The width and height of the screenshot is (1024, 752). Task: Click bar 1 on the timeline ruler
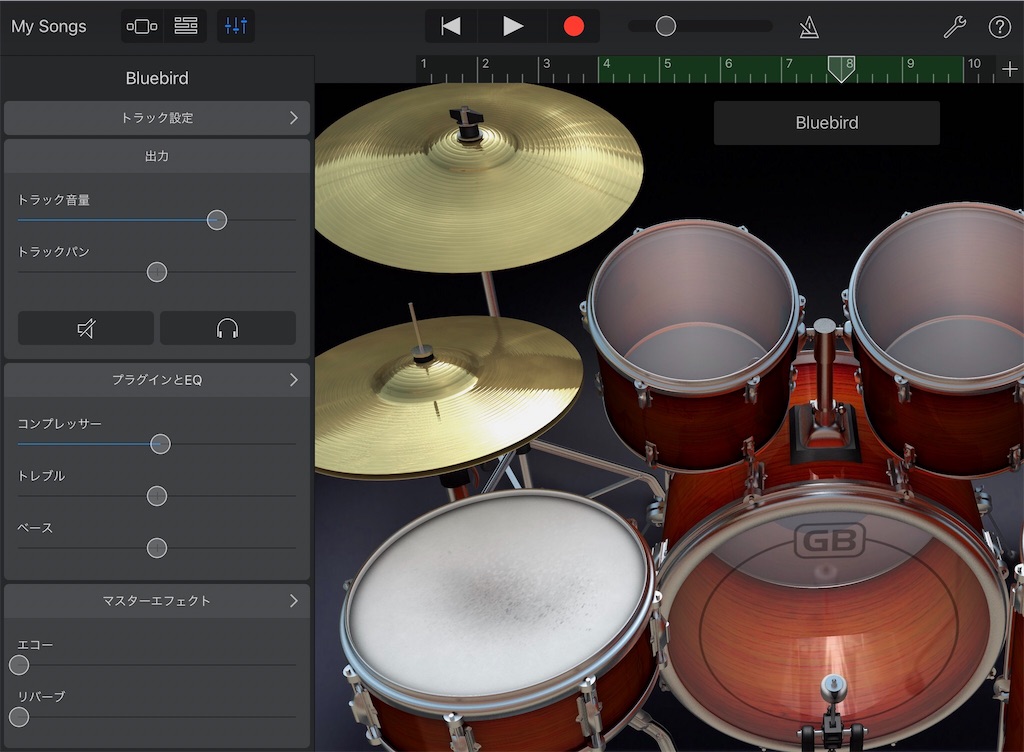point(424,63)
